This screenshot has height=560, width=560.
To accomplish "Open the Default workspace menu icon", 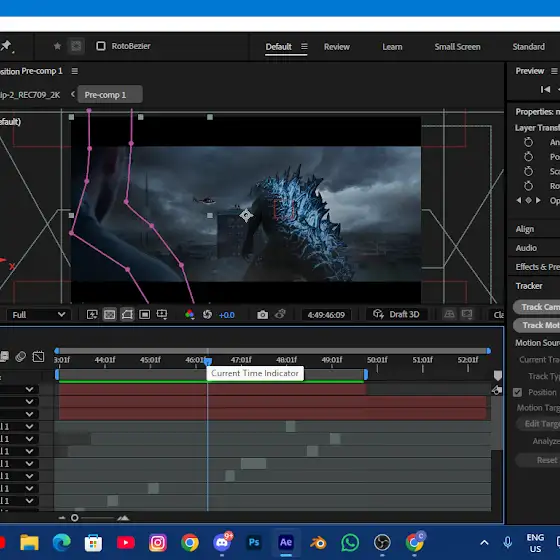I will [304, 46].
